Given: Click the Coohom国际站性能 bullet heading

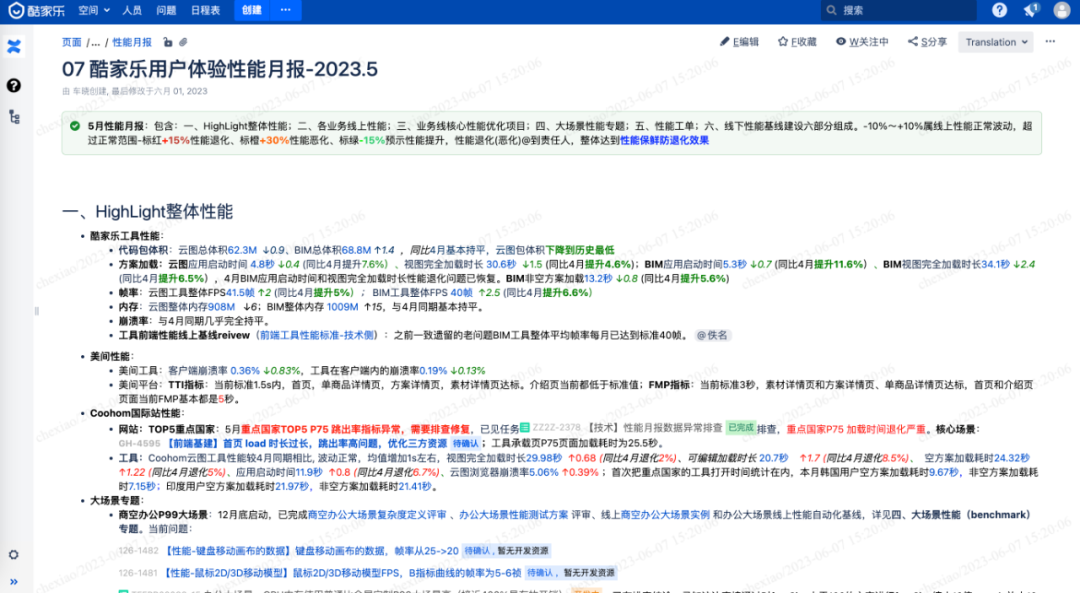Looking at the screenshot, I should 136,413.
